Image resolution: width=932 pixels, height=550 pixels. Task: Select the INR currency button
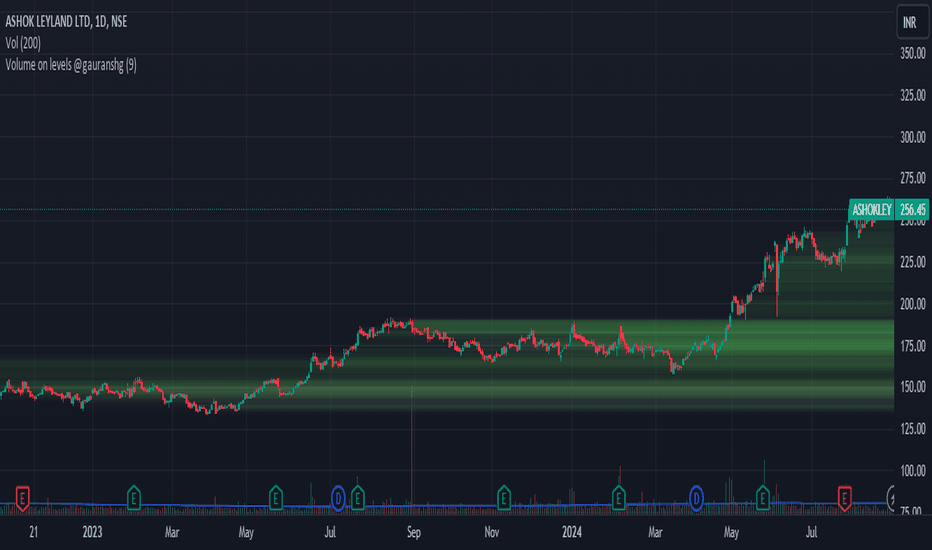(x=910, y=23)
